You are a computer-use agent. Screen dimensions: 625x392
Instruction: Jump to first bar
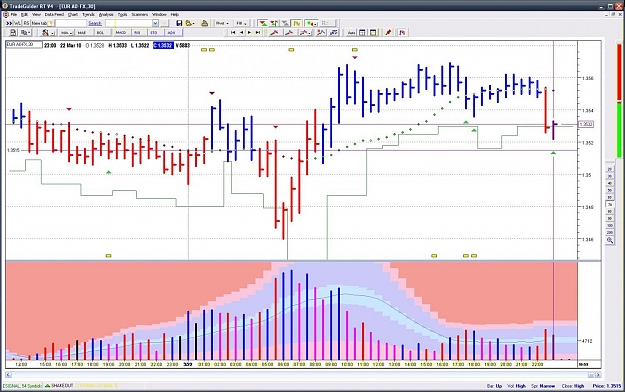(x=233, y=32)
